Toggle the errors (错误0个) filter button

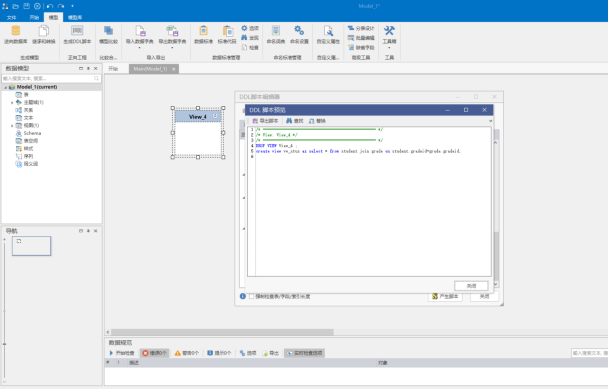pos(155,353)
